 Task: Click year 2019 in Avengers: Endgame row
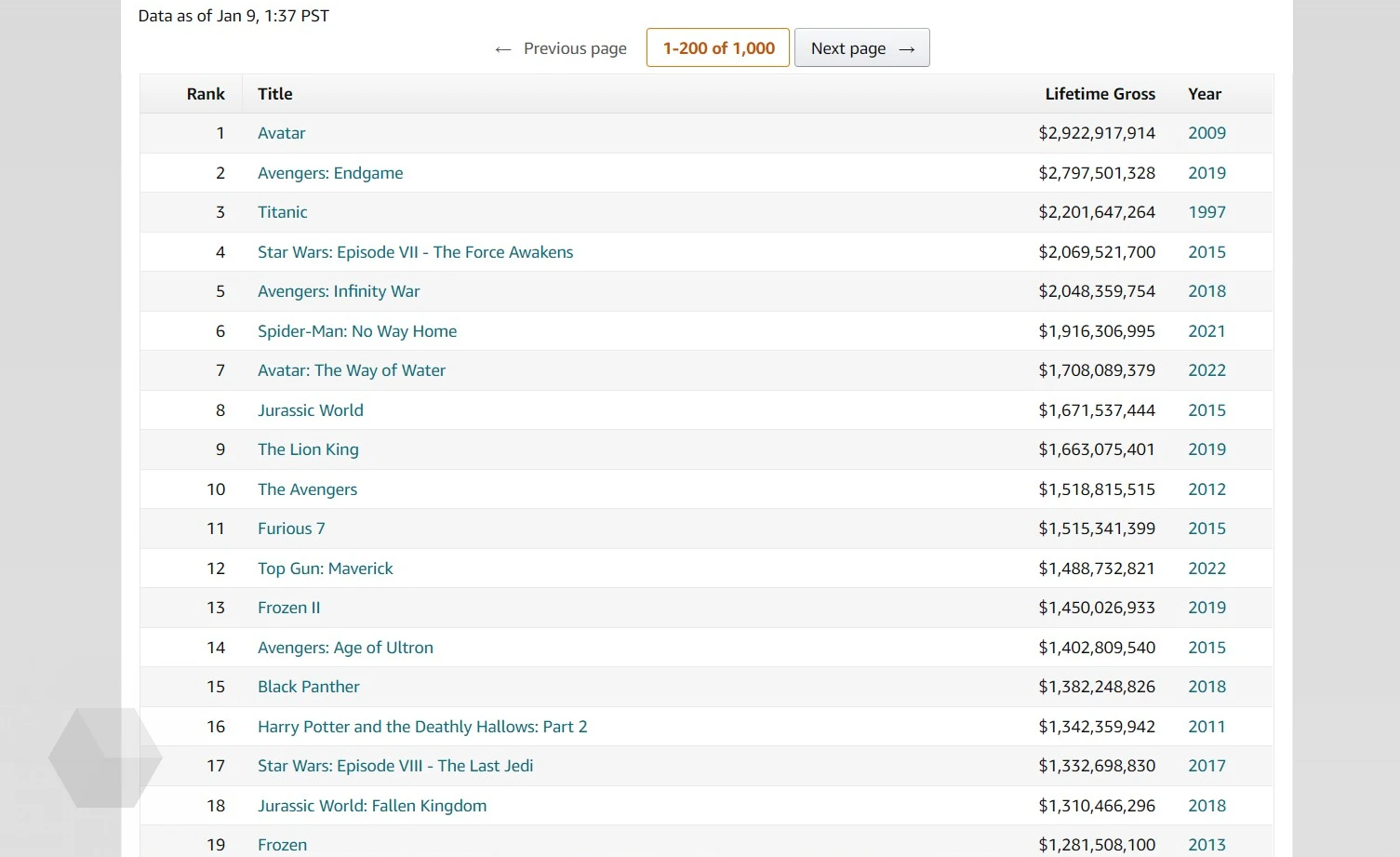pyautogui.click(x=1207, y=173)
